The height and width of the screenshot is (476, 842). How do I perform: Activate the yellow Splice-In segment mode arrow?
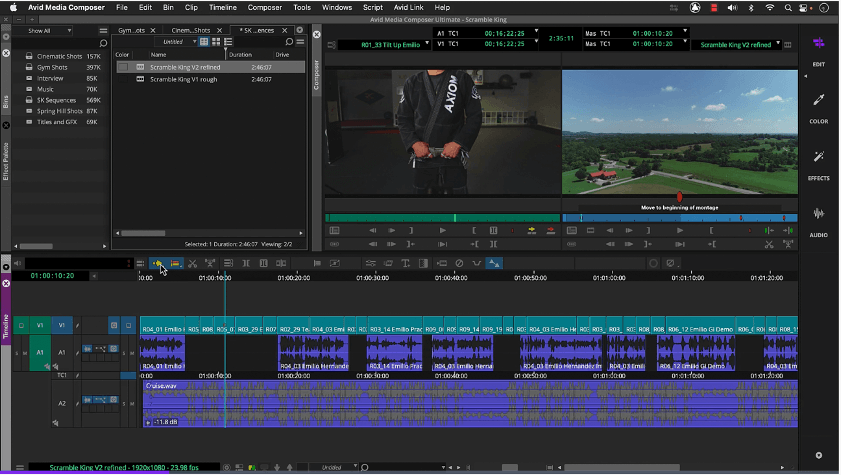(x=157, y=264)
